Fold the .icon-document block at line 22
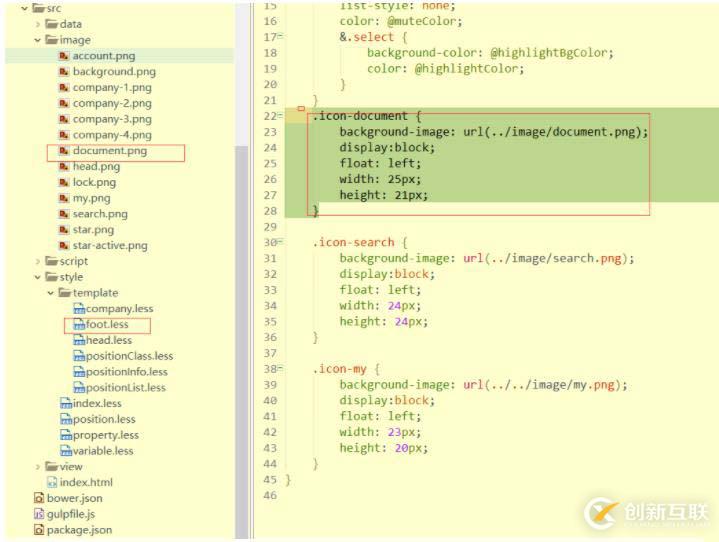Image resolution: width=719 pixels, height=542 pixels. (280, 115)
